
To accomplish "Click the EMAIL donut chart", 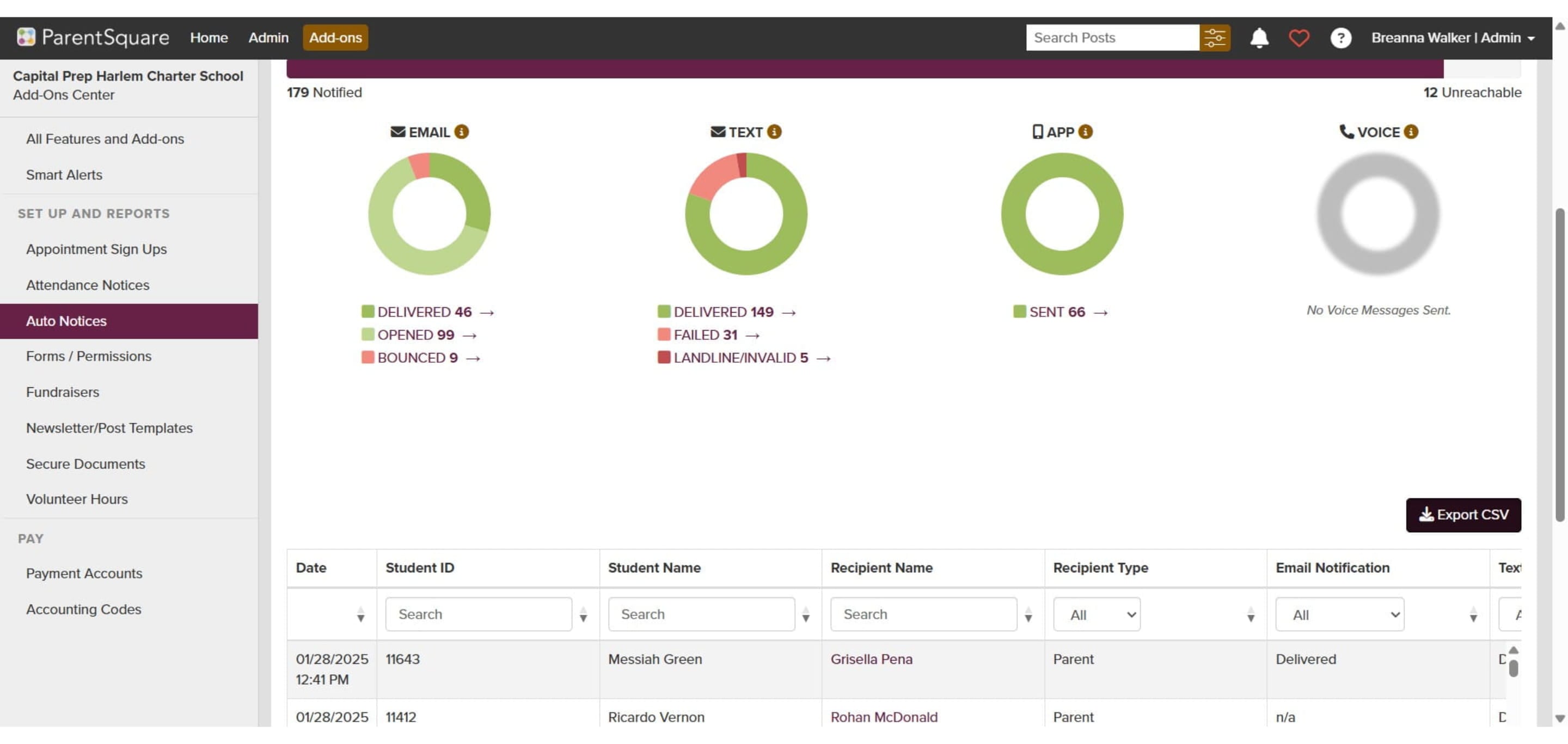I will pyautogui.click(x=429, y=214).
